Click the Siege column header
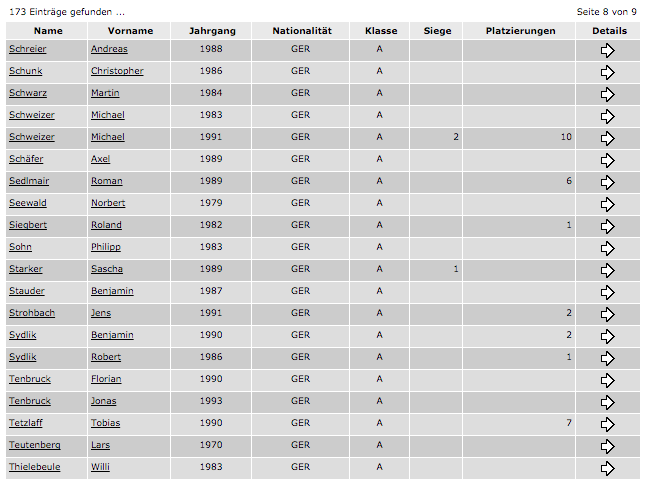Screen dimensions: 645x492 [437, 31]
